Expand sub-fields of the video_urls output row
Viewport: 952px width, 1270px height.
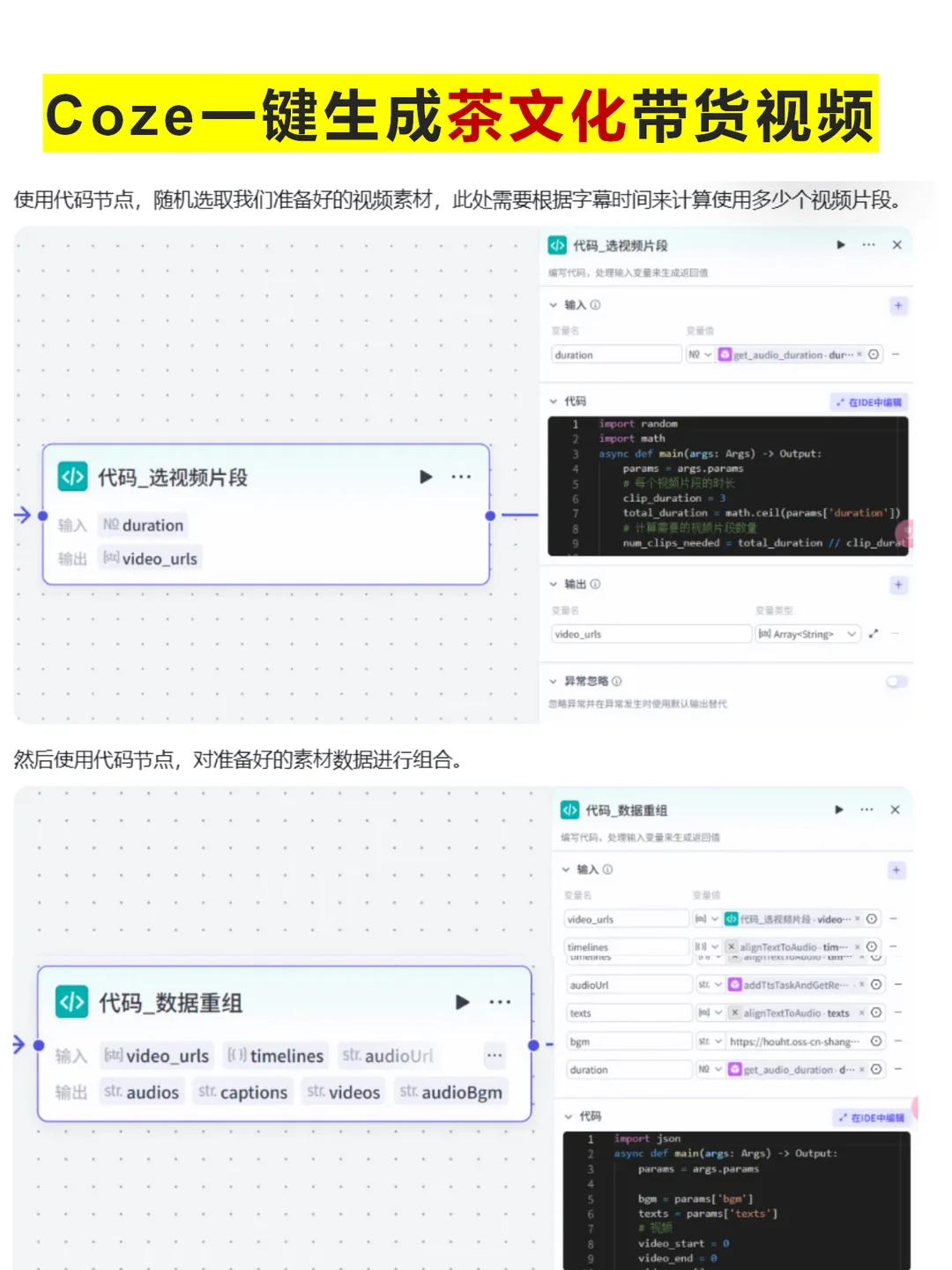pos(874,634)
